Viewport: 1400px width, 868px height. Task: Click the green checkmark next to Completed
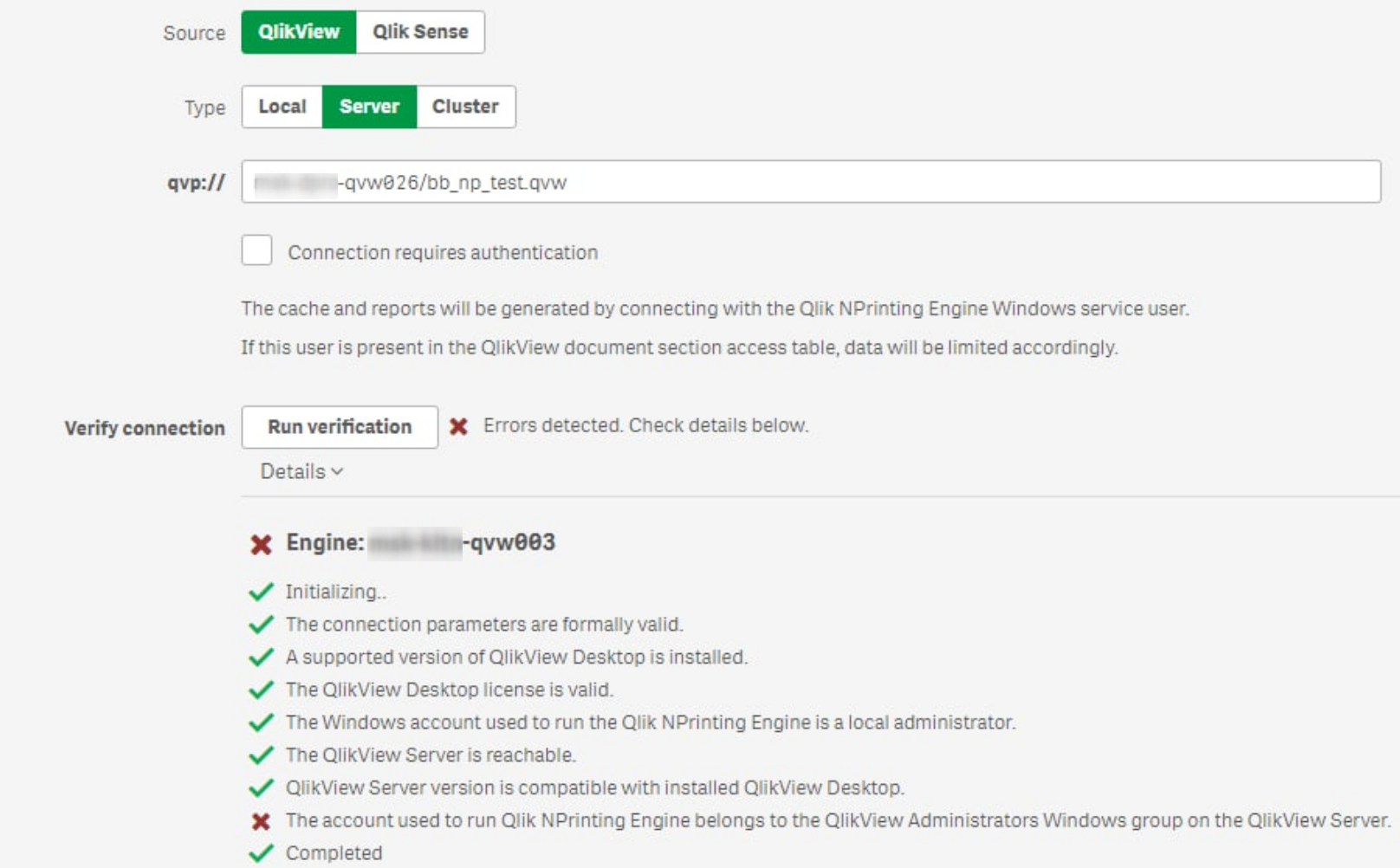(x=261, y=853)
